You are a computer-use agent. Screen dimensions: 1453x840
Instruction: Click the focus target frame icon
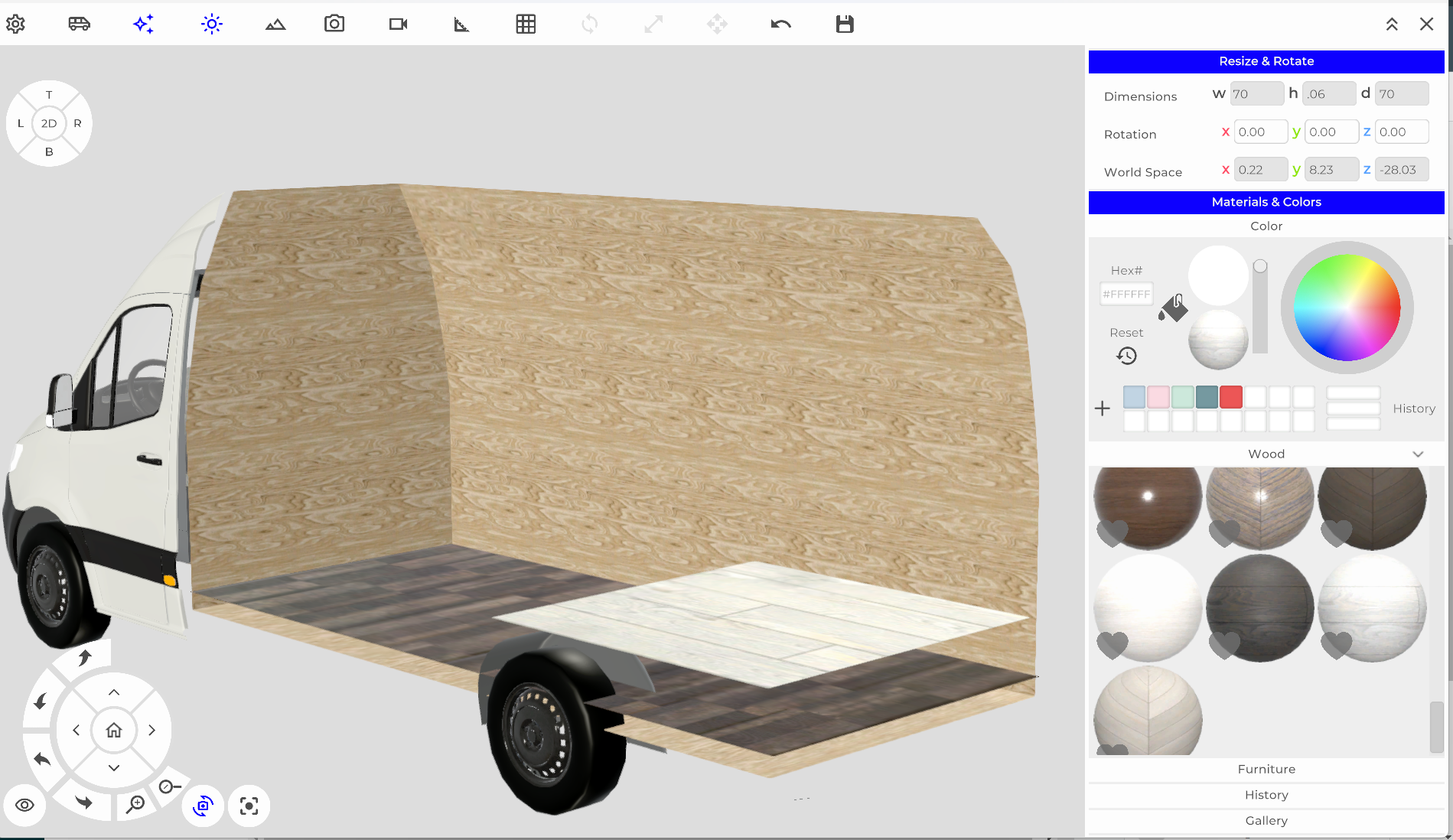pyautogui.click(x=249, y=806)
